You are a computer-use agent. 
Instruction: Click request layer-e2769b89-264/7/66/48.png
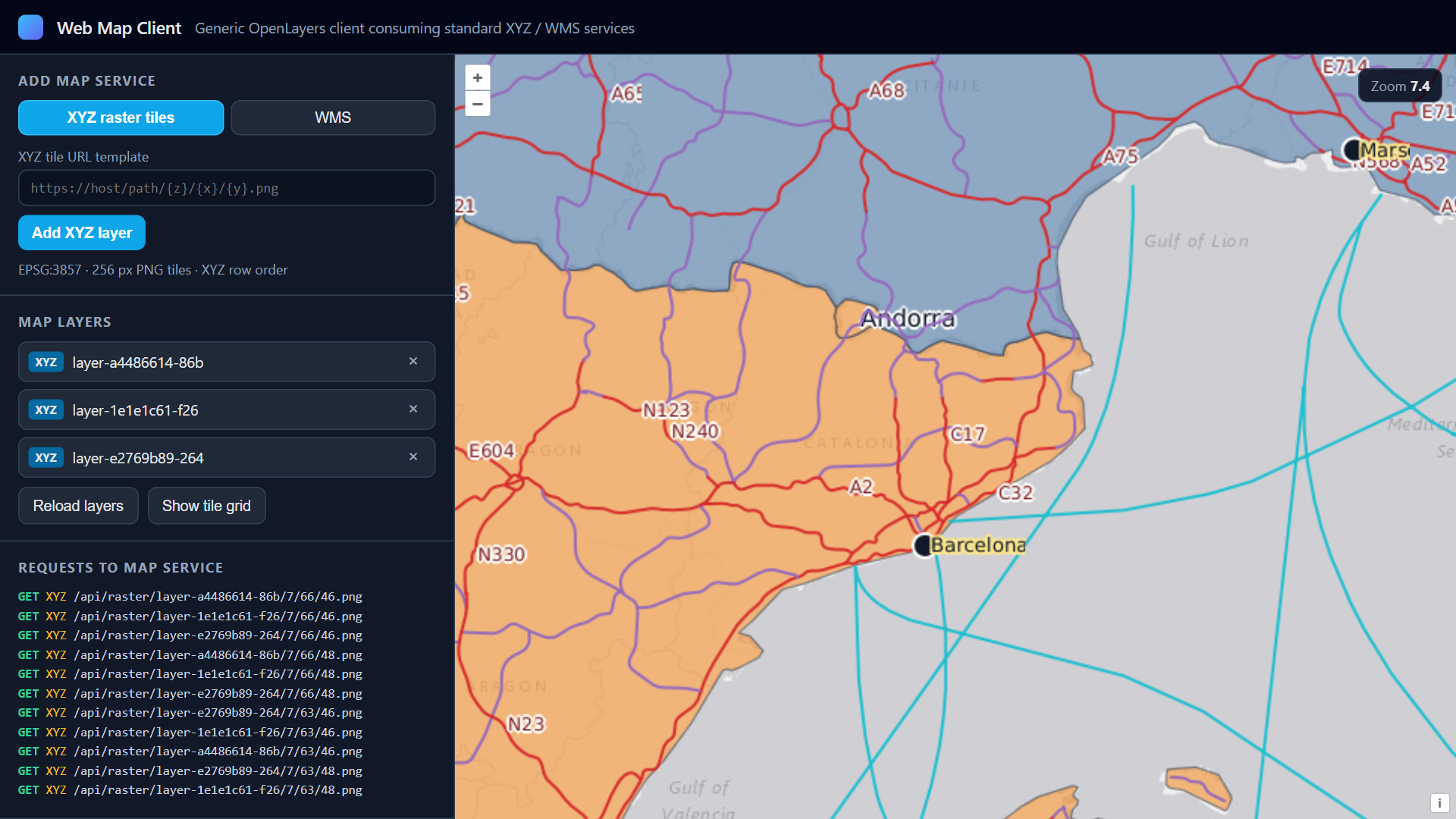pyautogui.click(x=190, y=693)
